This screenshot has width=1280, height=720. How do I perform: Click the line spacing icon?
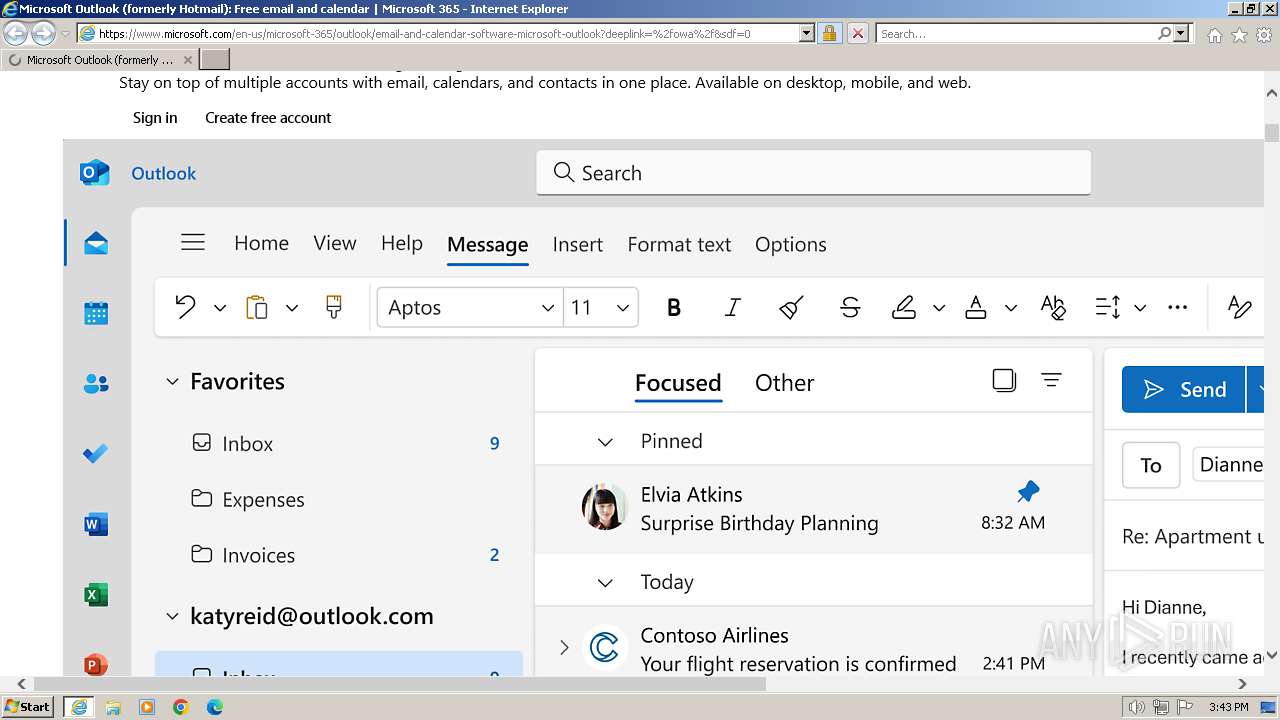pos(1108,307)
